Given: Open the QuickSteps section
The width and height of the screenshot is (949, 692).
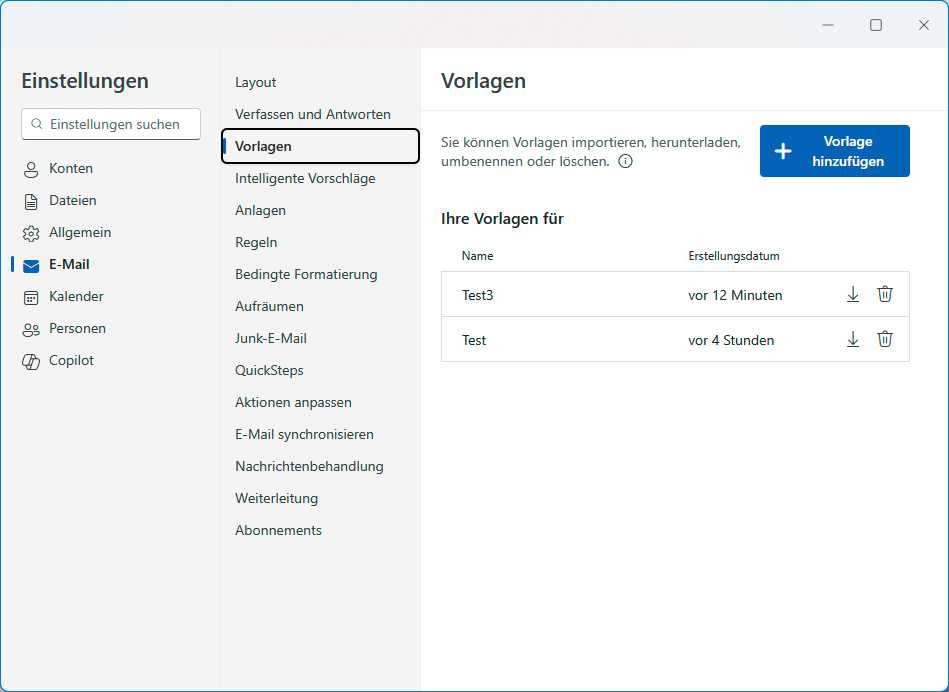Looking at the screenshot, I should (x=269, y=371).
